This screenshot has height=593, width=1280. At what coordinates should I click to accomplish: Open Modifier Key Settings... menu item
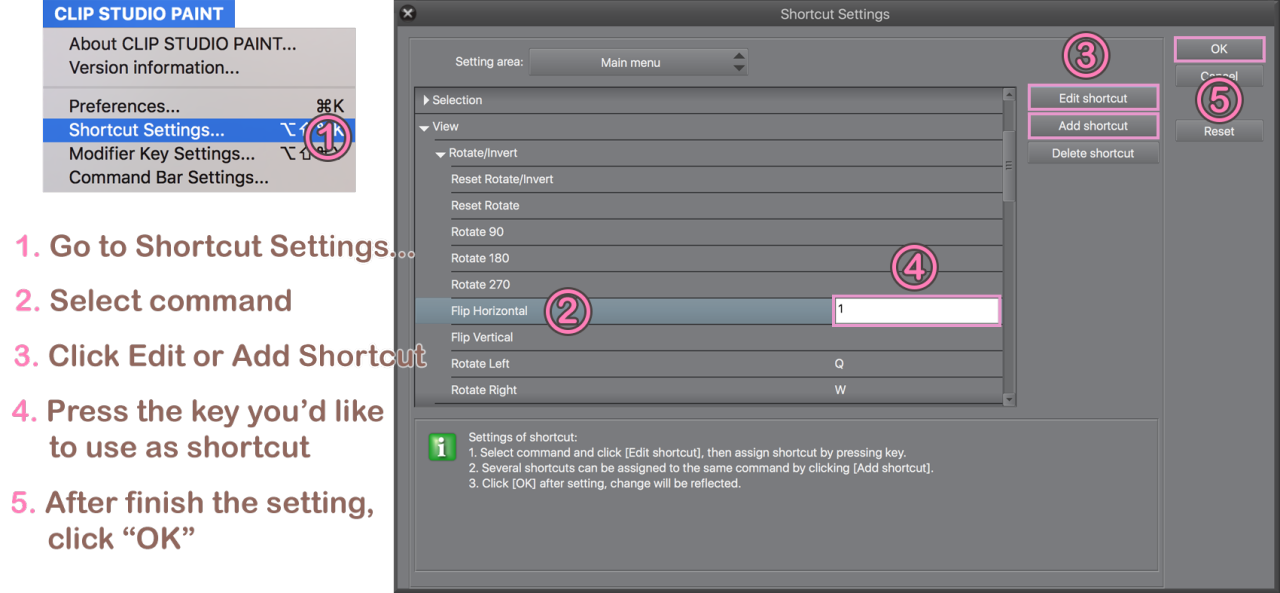199,154
